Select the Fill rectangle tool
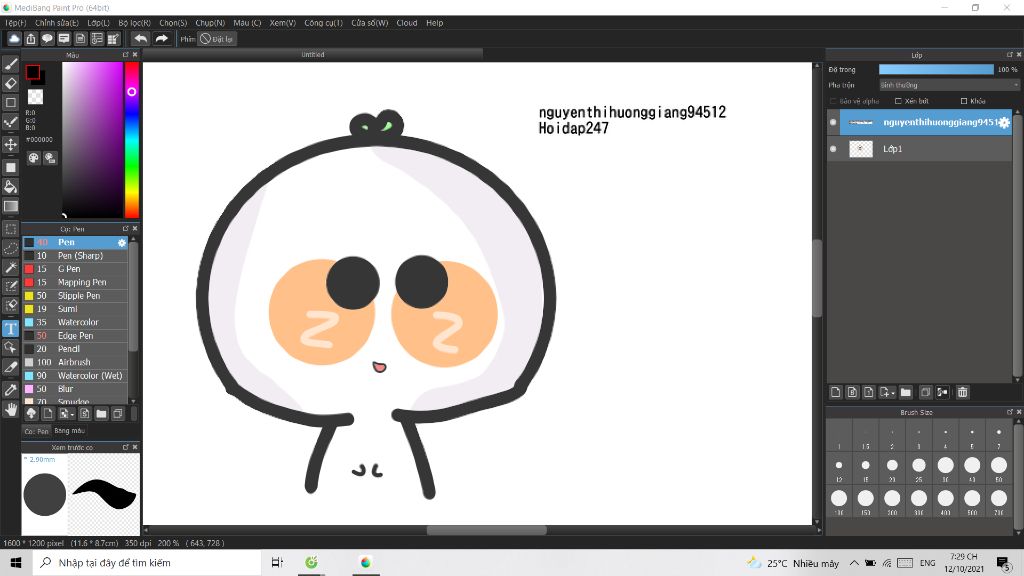This screenshot has height=576, width=1024. (10, 167)
